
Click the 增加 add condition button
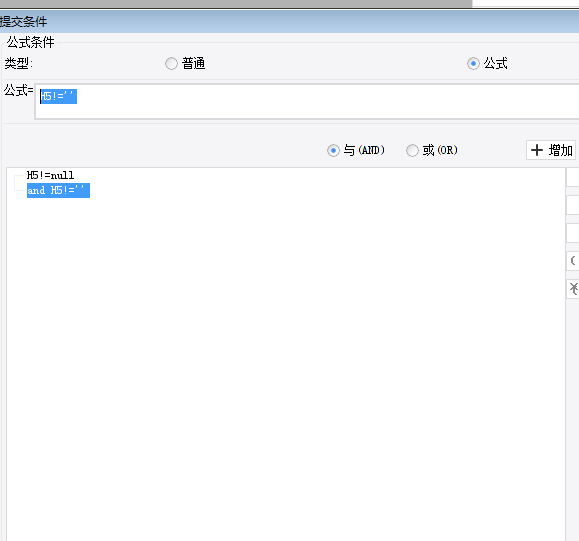[551, 150]
